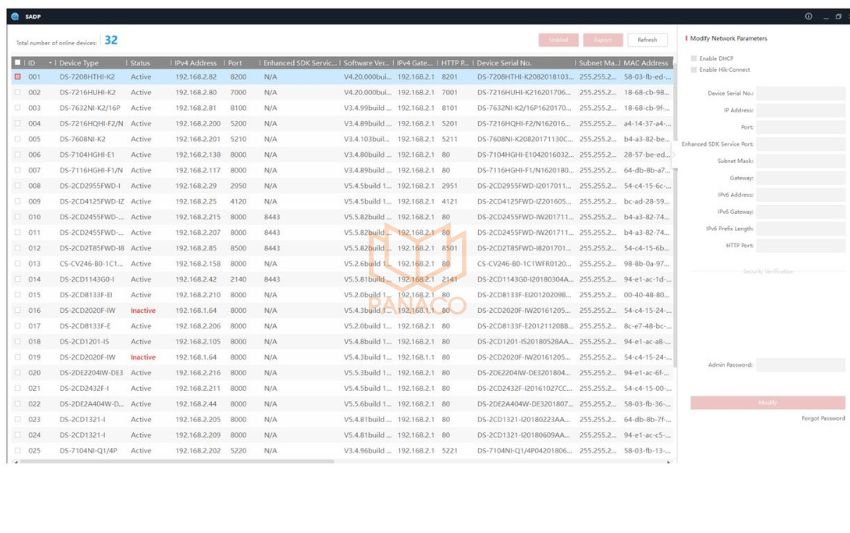Sort by the Enhanced SDK Service column header

300,63
